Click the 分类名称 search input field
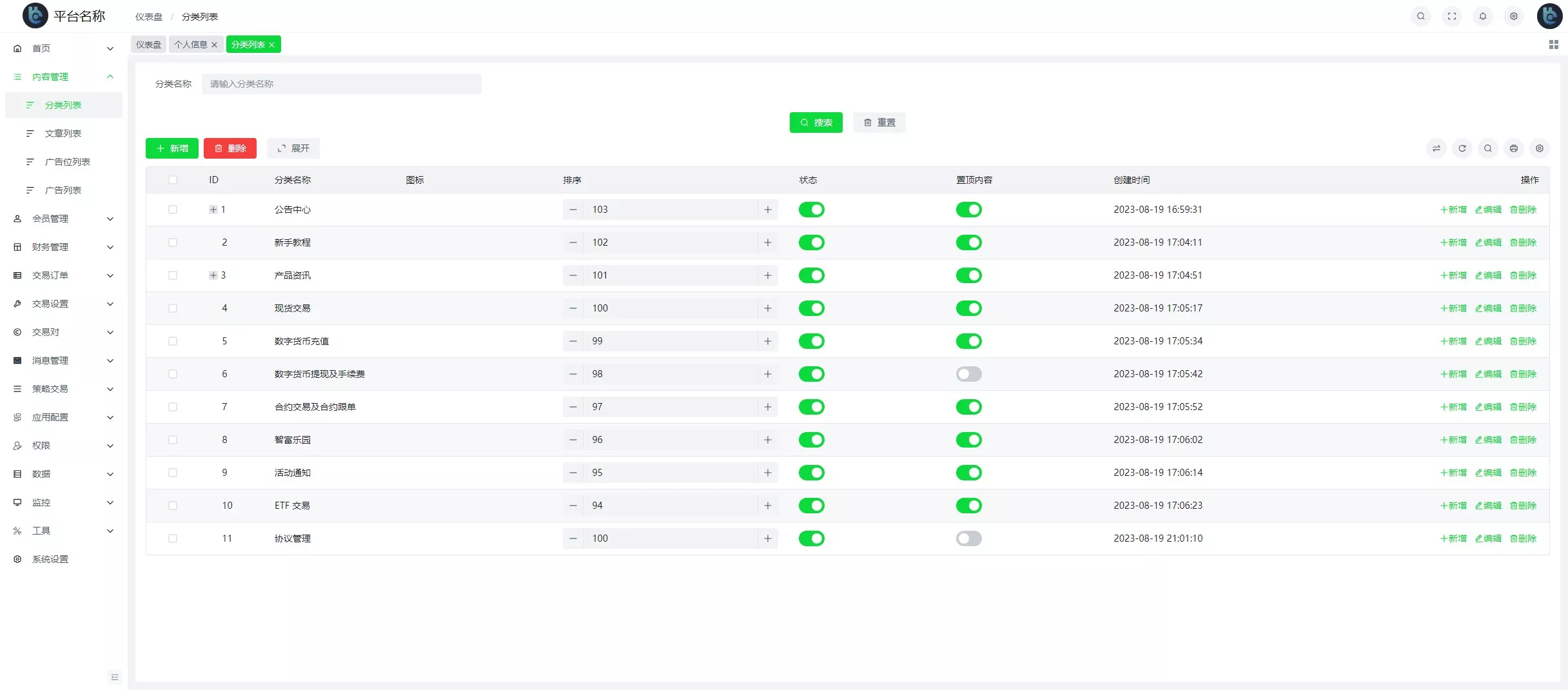The image size is (1568, 690). (x=341, y=84)
